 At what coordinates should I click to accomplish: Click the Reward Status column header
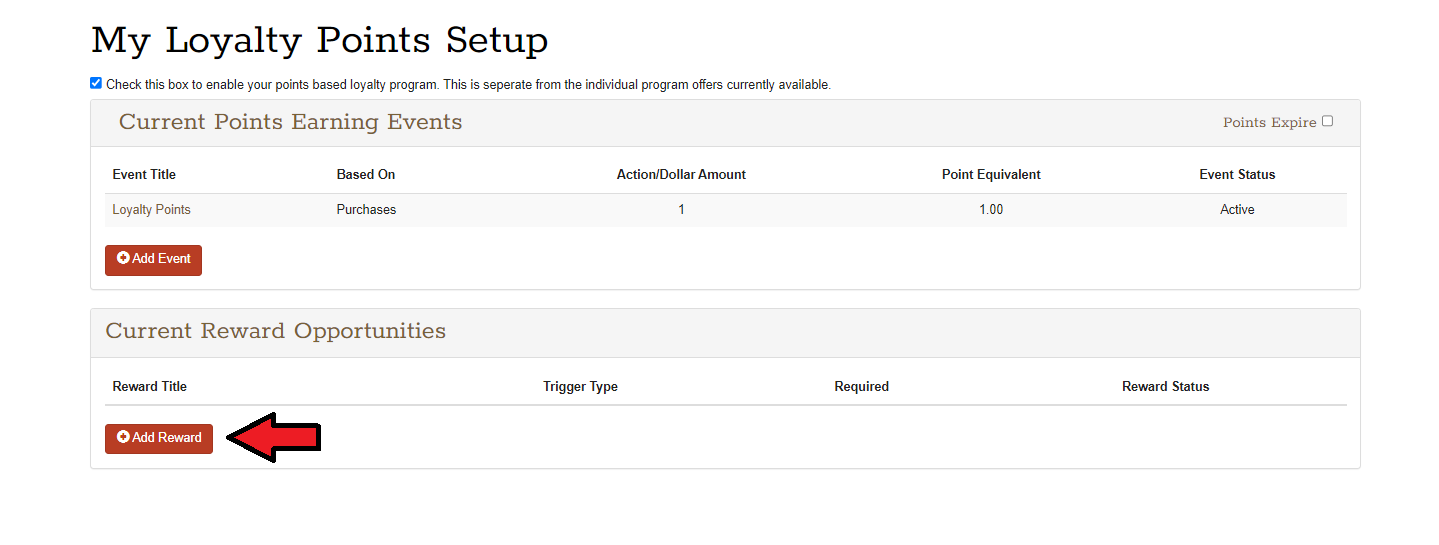(x=1165, y=387)
